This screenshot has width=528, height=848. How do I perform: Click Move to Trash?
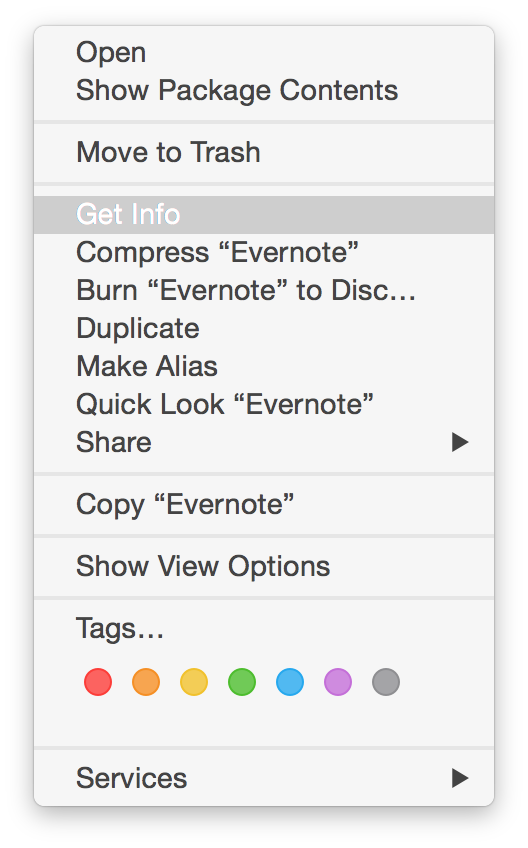(264, 152)
